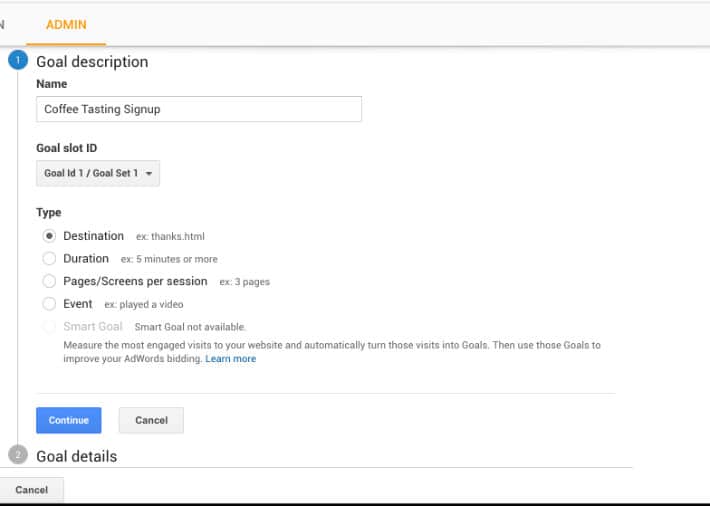Click the goal Name input field
Image resolution: width=710 pixels, height=506 pixels.
(x=198, y=109)
